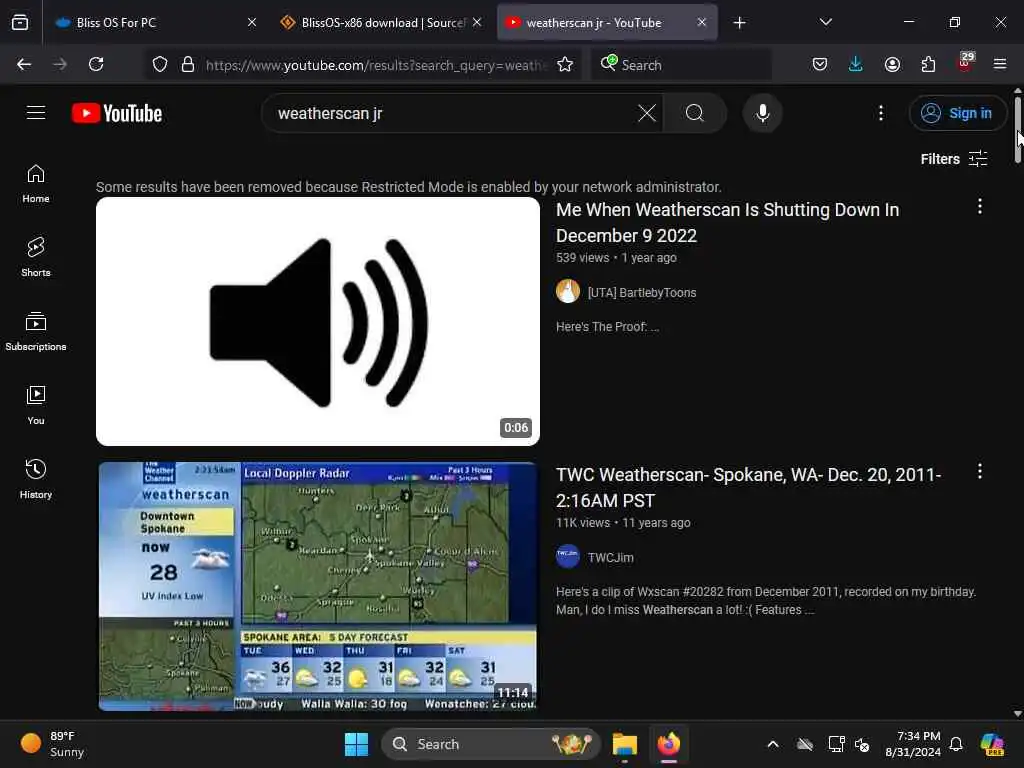Viewport: 1024px width, 768px height.
Task: Open the Downloads panel
Action: 856,64
